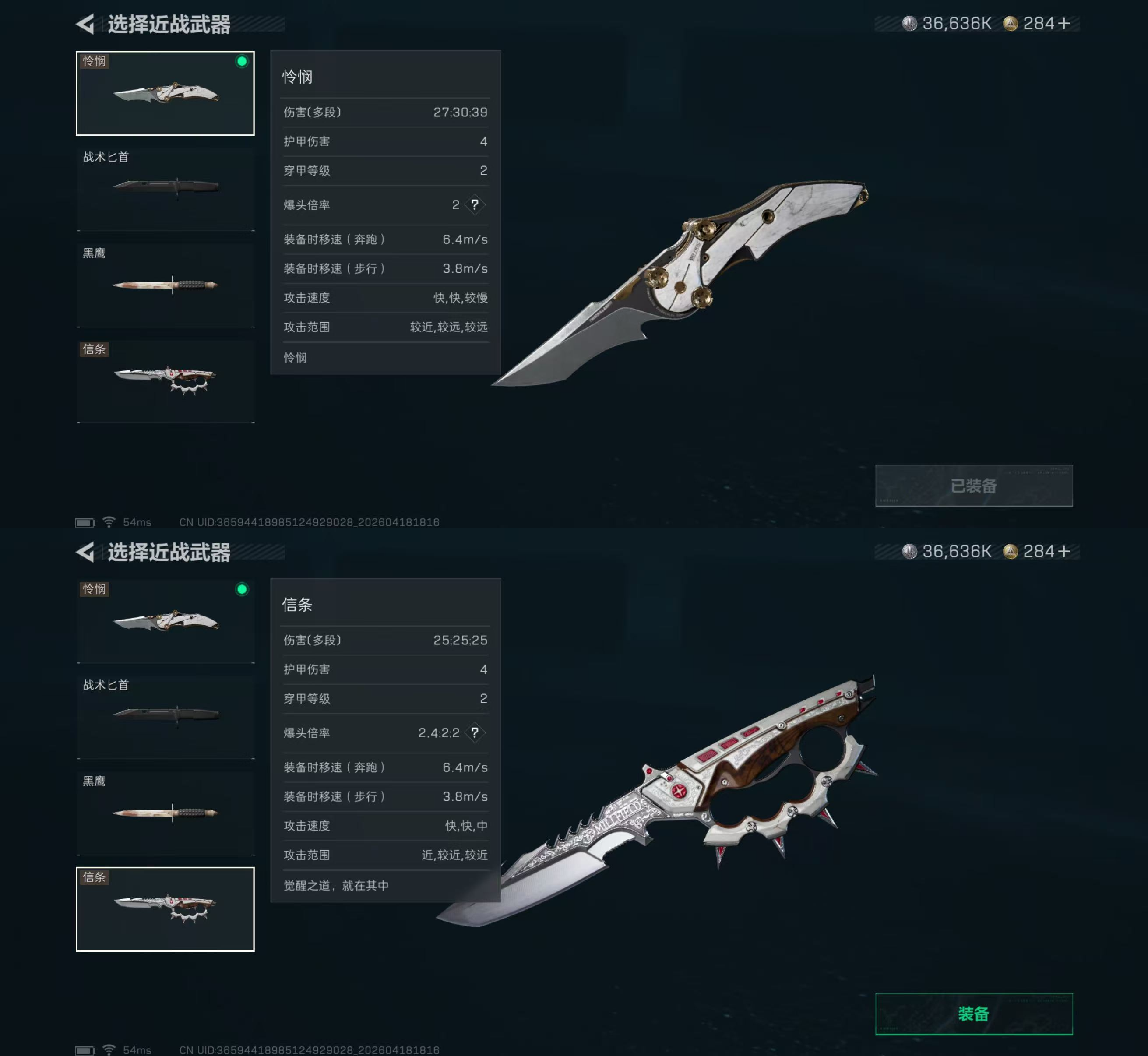Open headshot multiplier help icon for 怜悯
Screen dimensions: 1148x1056
click(x=474, y=204)
